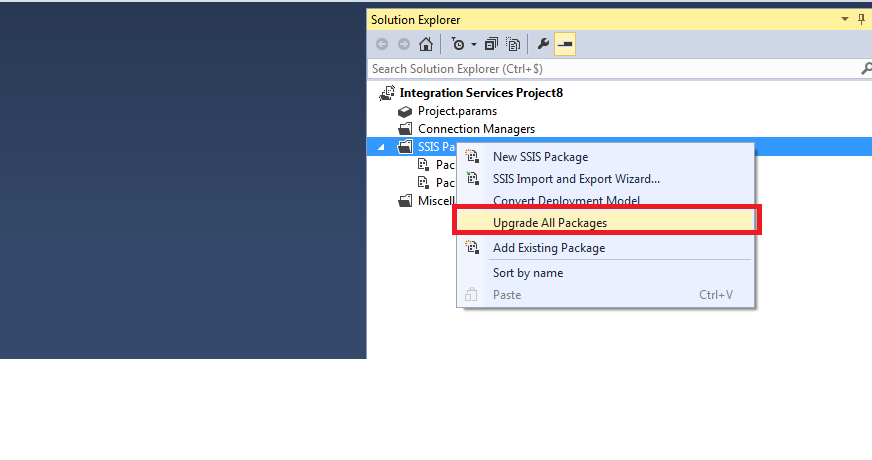Toggle the Show All Files icon
Image resolution: width=872 pixels, height=460 pixels.
[513, 44]
